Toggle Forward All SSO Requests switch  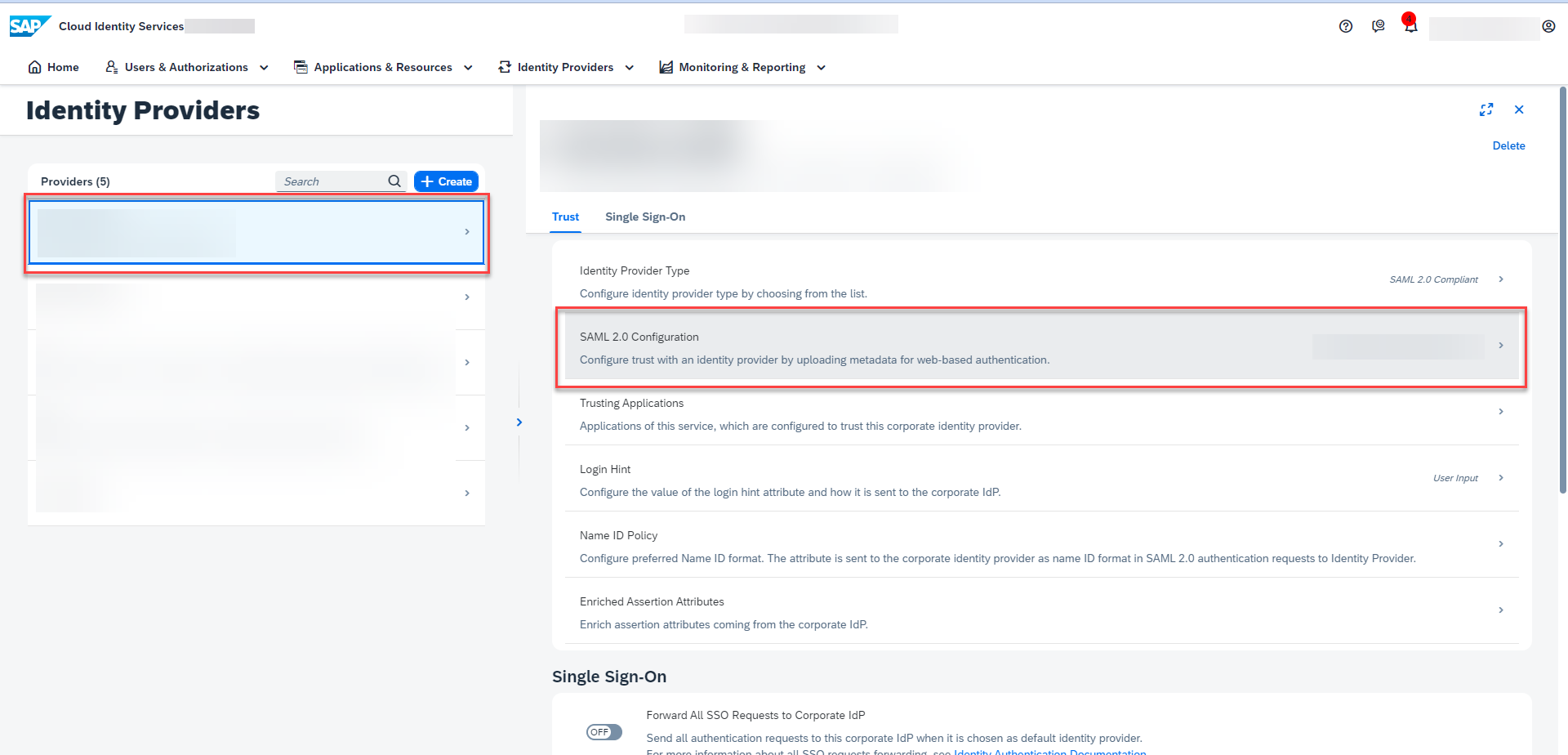604,732
